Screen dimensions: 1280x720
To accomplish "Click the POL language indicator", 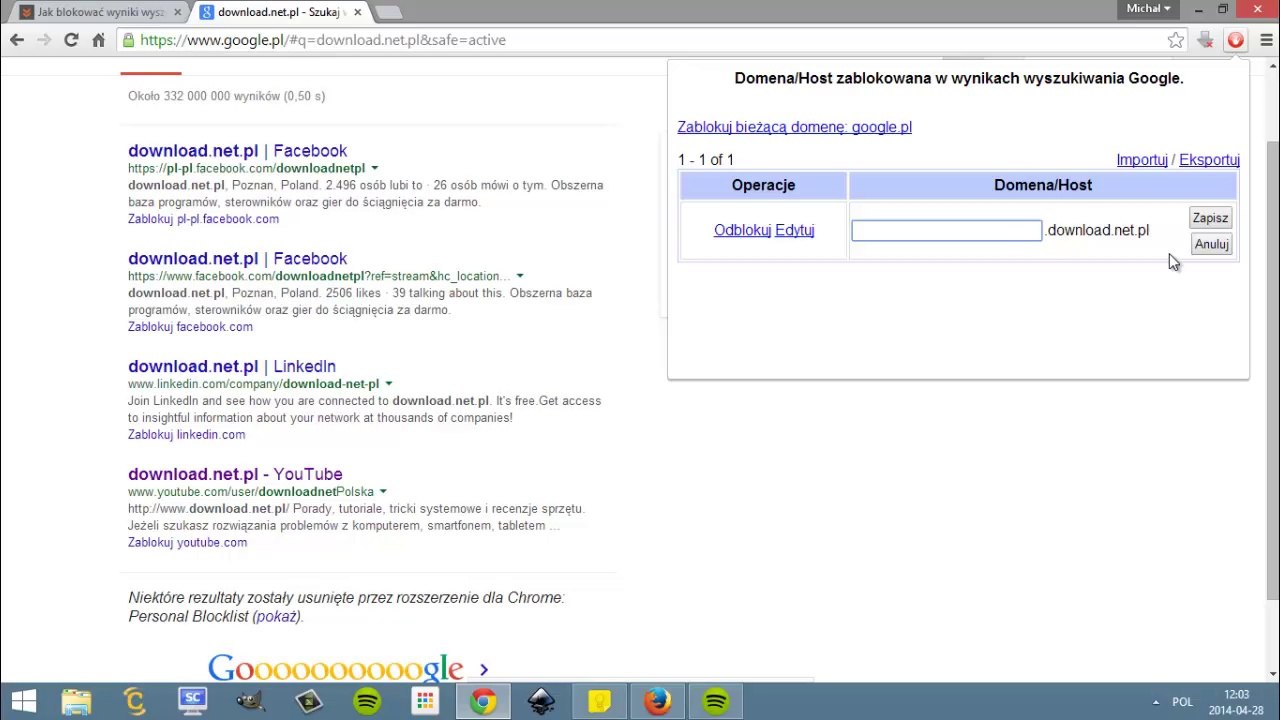I will click(1182, 702).
